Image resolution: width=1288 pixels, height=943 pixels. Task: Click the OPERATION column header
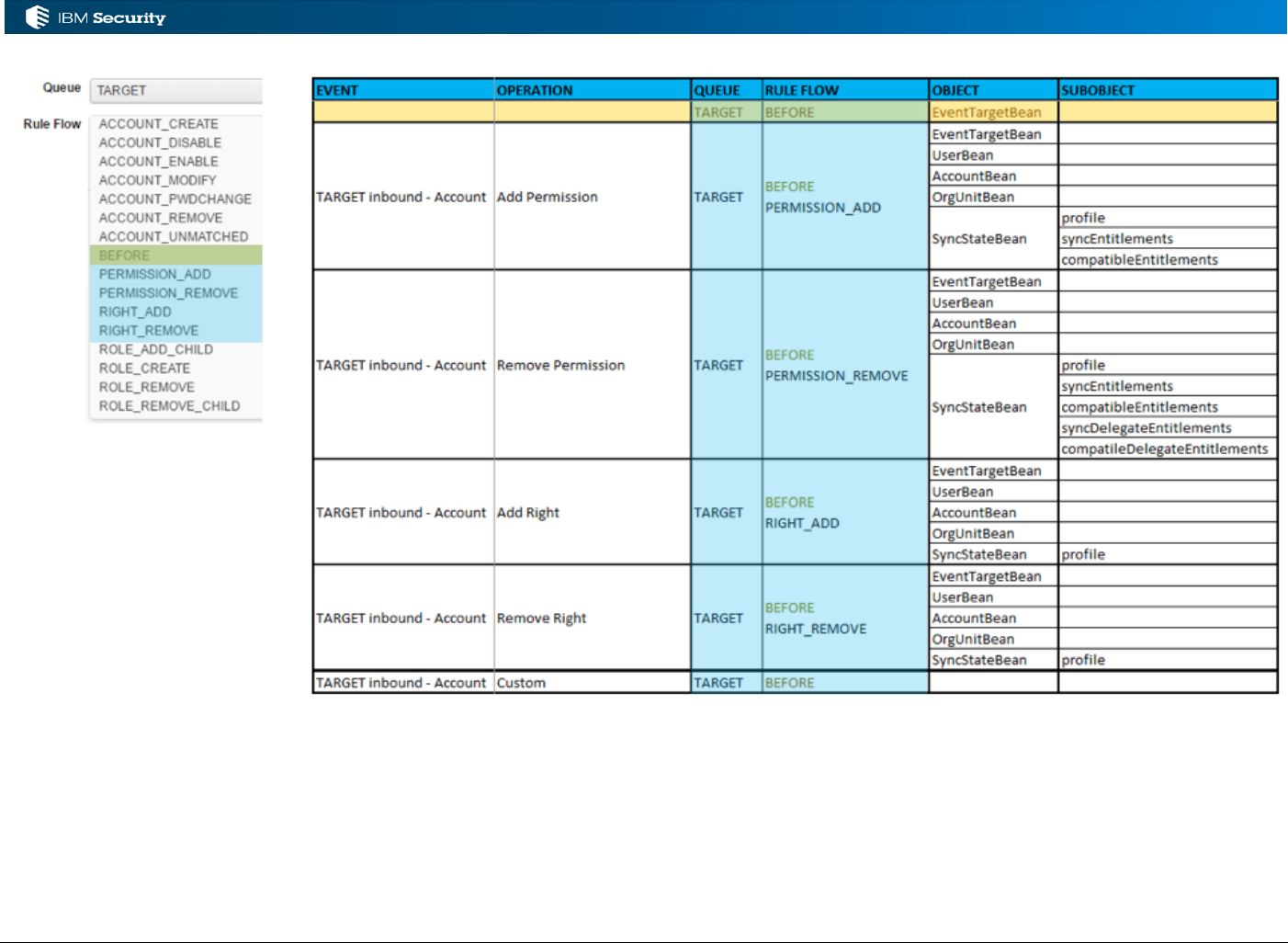(x=593, y=90)
